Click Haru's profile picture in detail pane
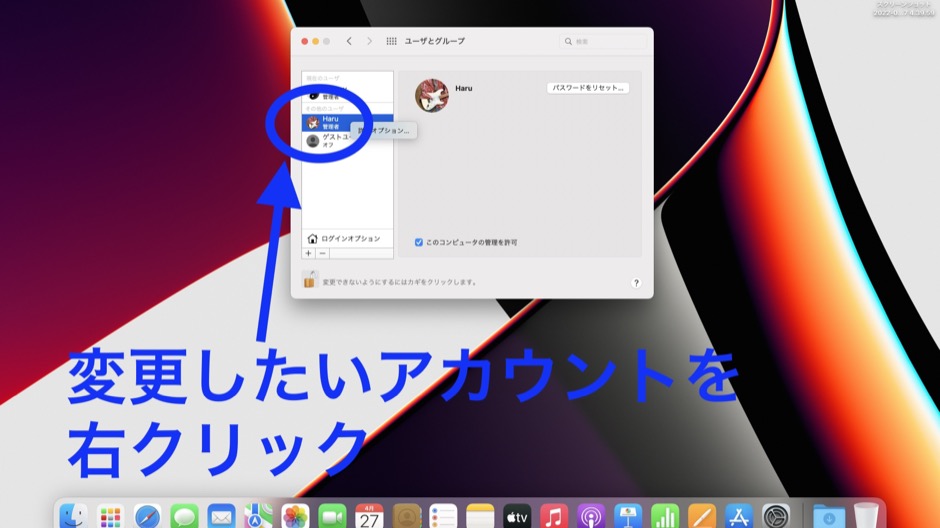940x528 pixels. 432,95
